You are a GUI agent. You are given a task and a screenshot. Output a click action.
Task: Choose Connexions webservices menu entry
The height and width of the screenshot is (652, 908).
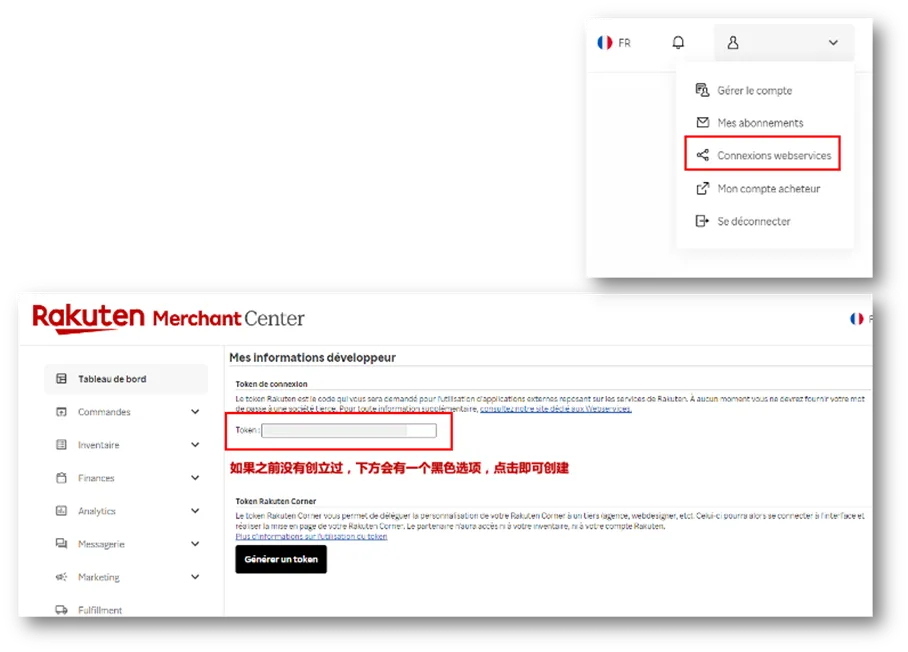(762, 155)
